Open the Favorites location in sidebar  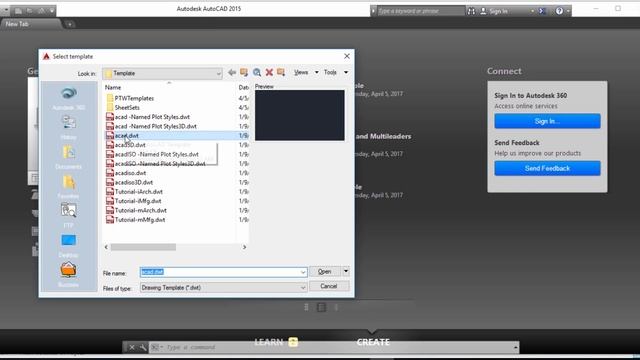[x=69, y=187]
